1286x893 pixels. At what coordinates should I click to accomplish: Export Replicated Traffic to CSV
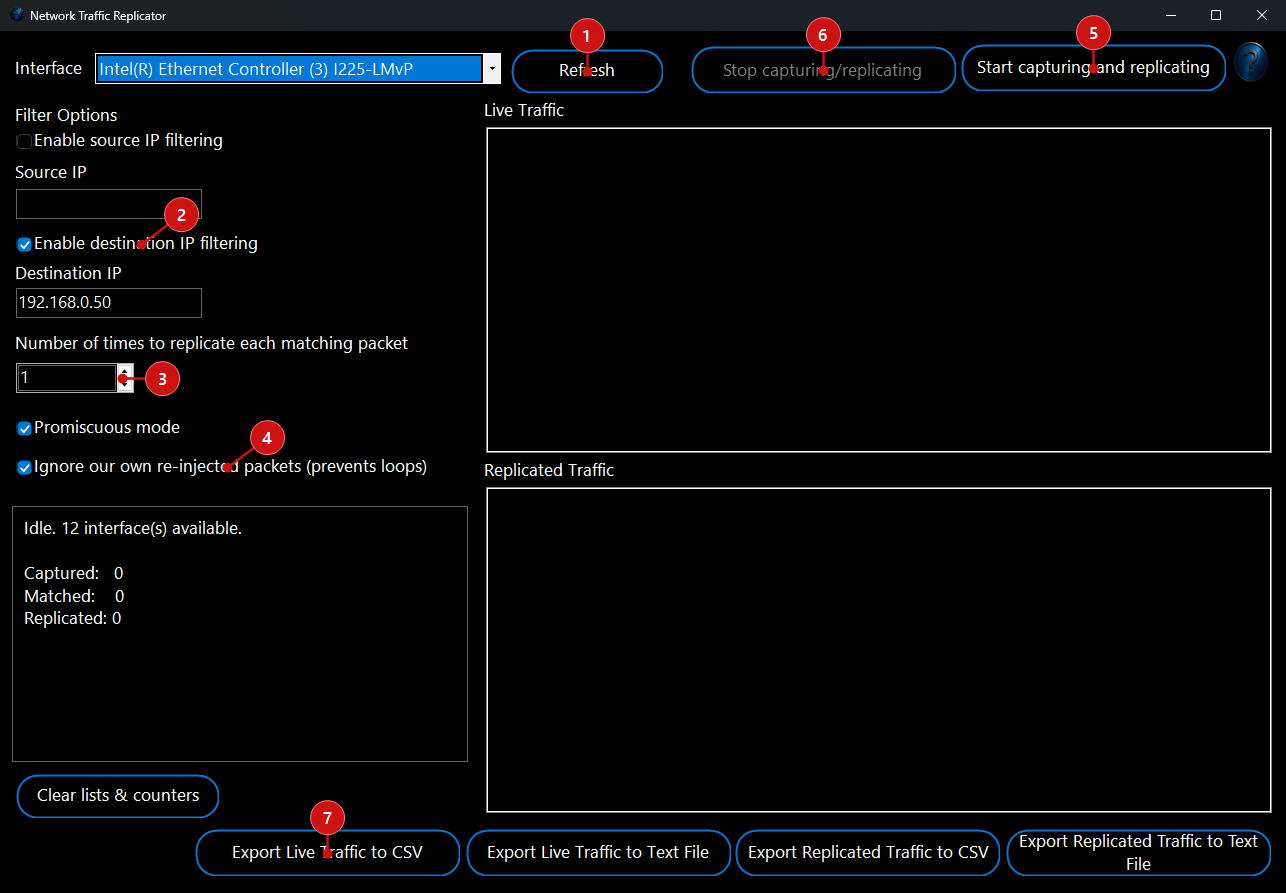868,853
